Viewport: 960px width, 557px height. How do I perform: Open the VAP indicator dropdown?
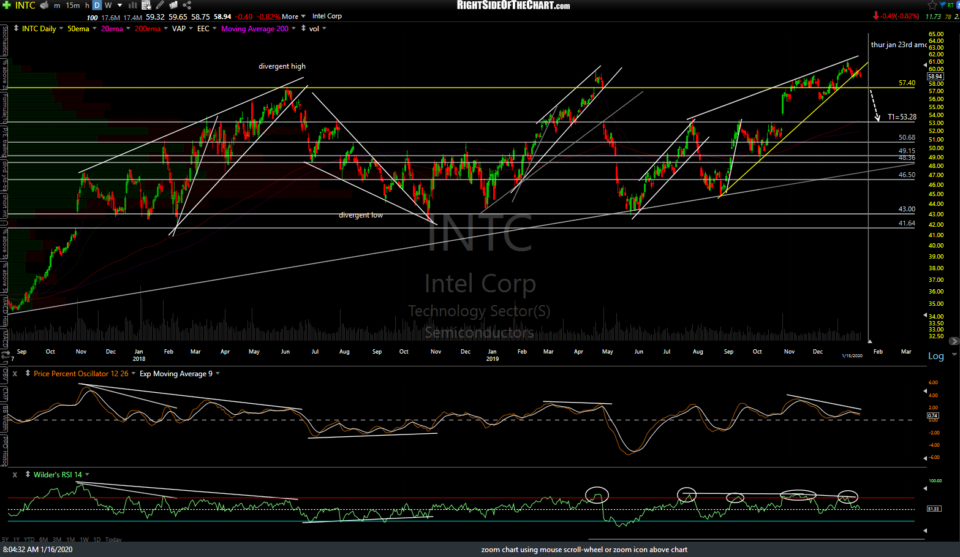[190, 29]
